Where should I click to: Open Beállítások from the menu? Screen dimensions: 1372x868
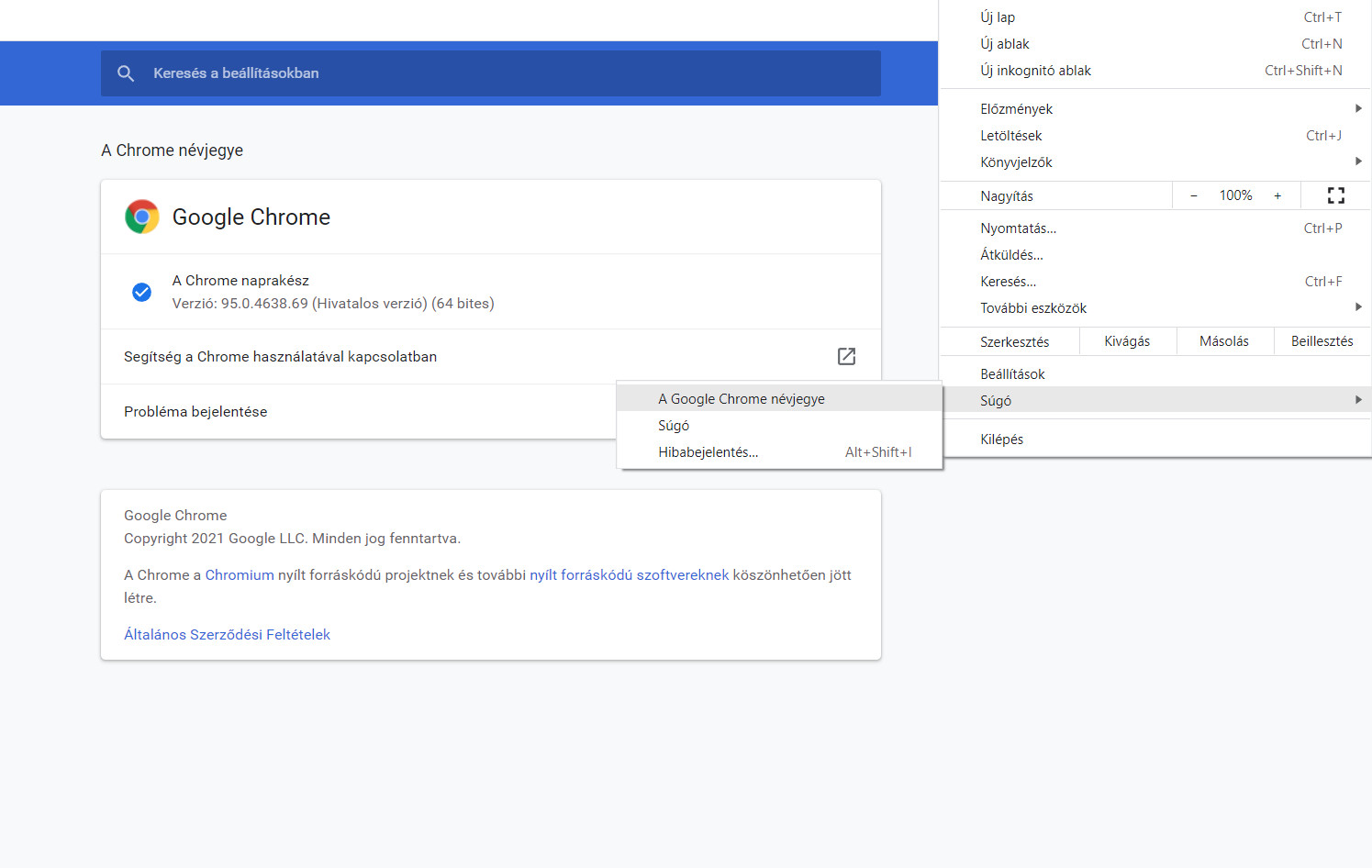tap(1155, 374)
